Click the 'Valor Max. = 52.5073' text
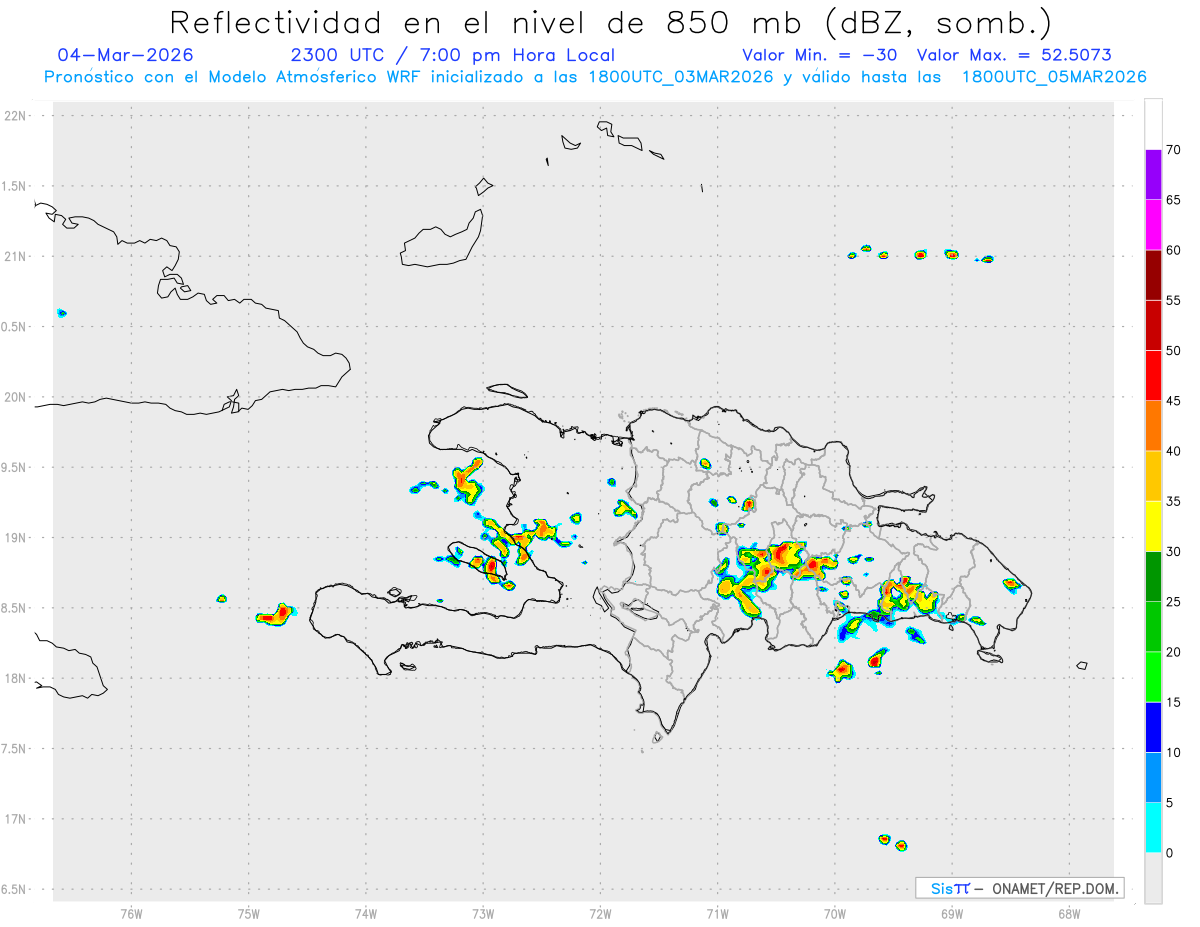This screenshot has height=927, width=1200. pos(1014,55)
